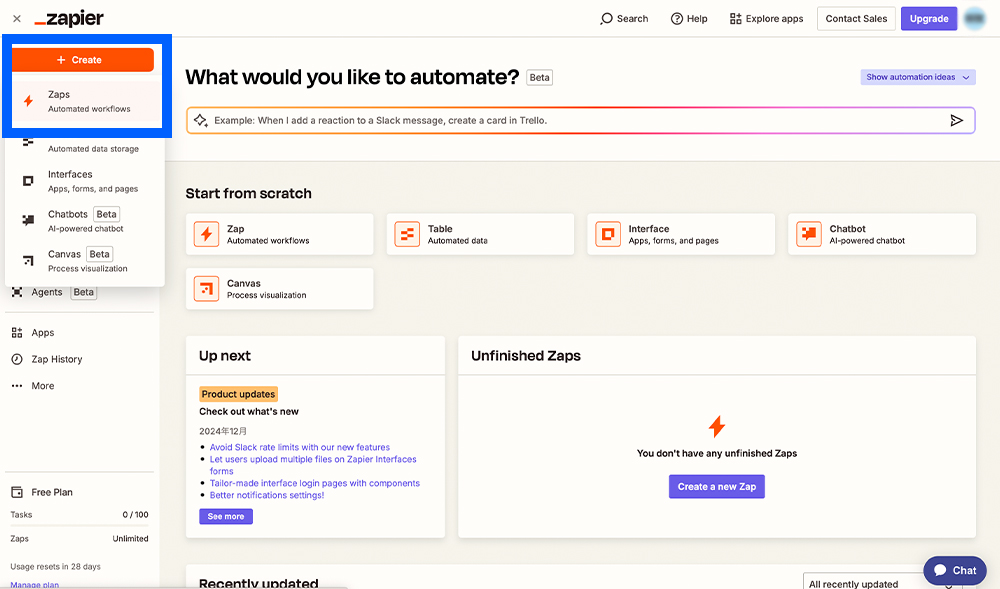Click the Canvas icon in Create menu
This screenshot has width=1000, height=589.
28,260
